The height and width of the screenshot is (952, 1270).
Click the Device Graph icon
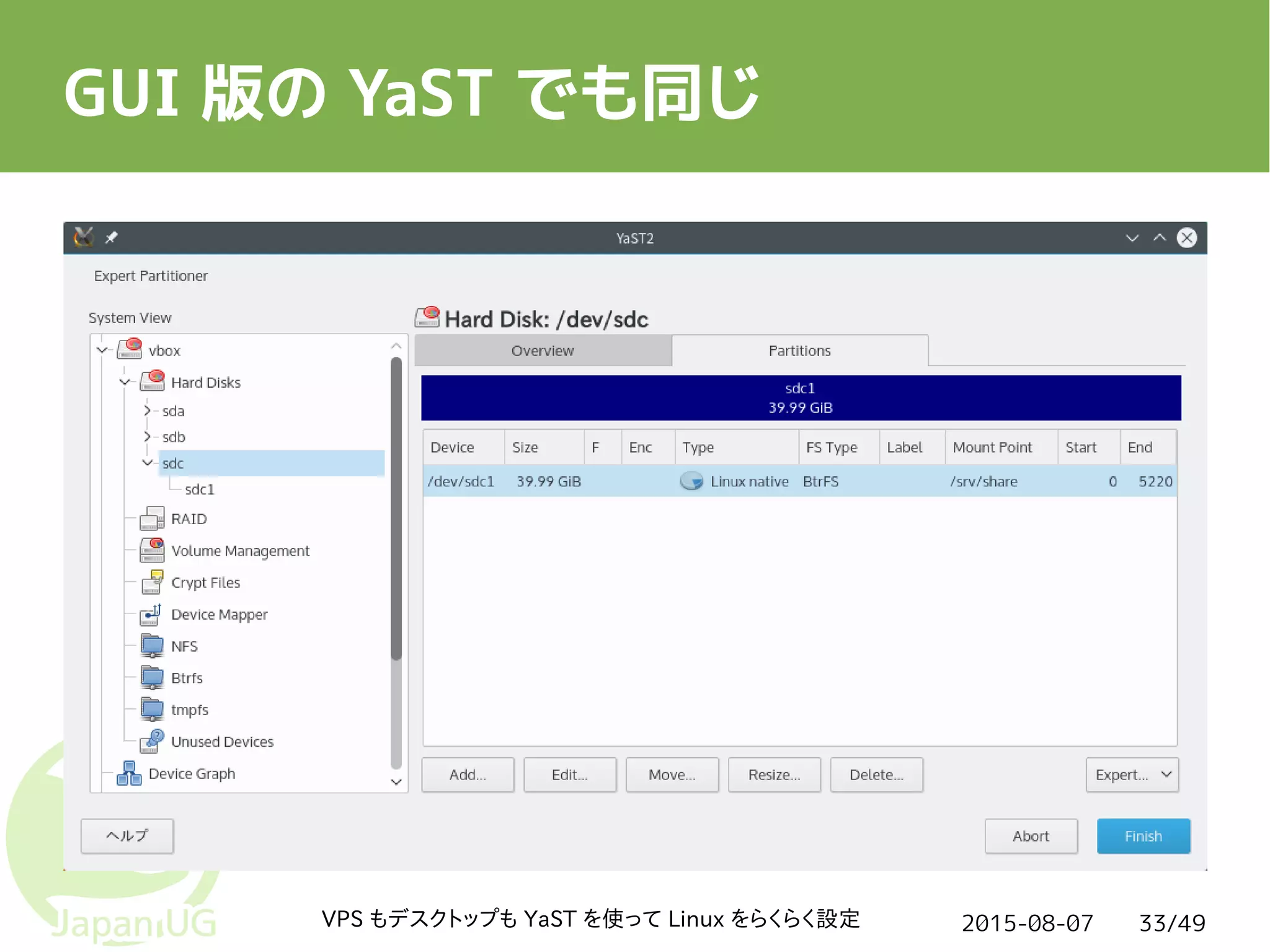(130, 773)
